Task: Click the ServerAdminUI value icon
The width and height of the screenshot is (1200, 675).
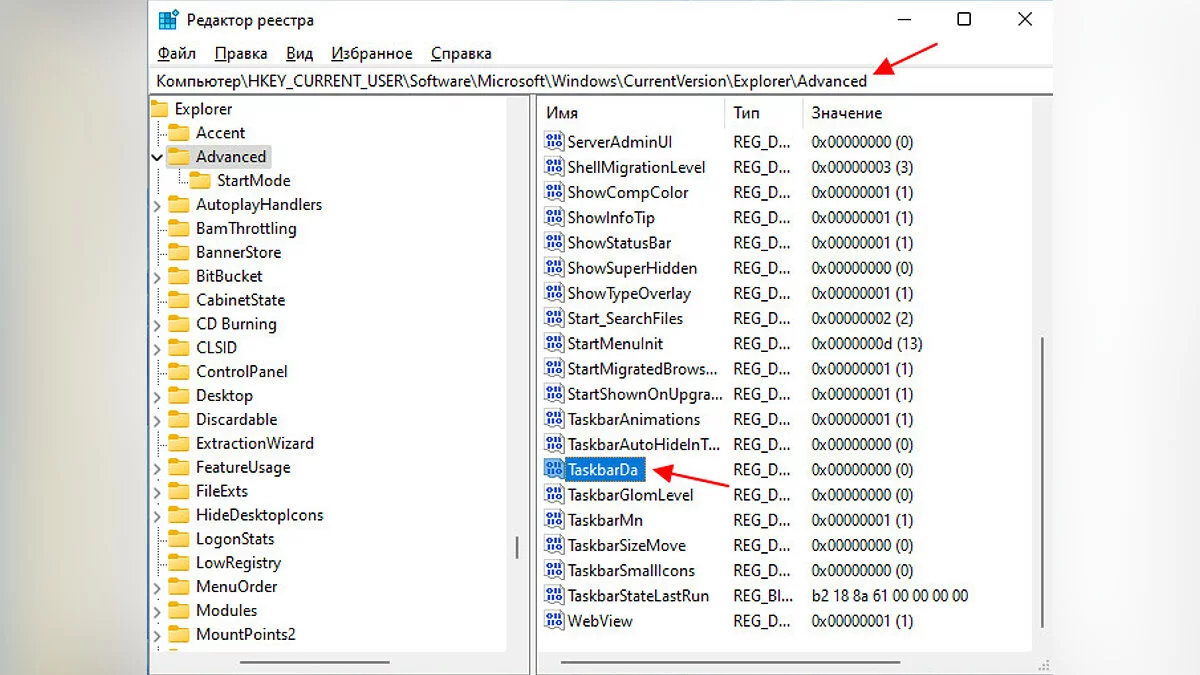Action: 554,142
